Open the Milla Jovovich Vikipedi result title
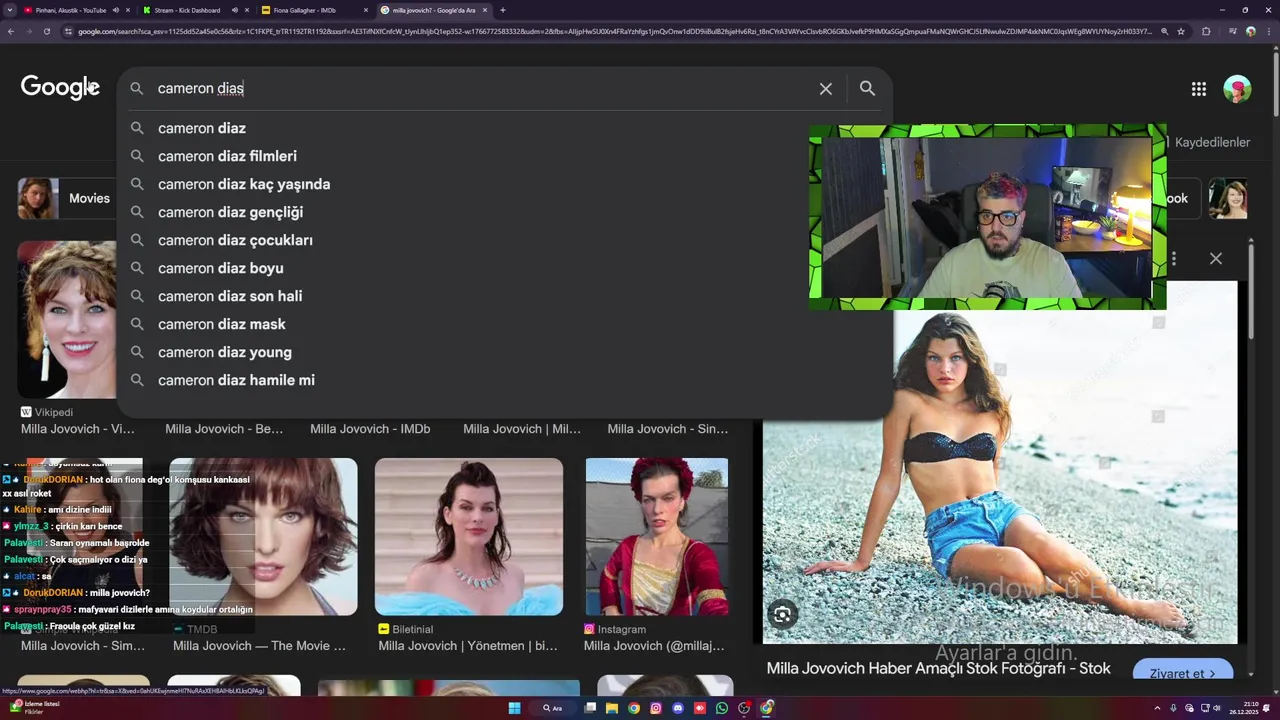The height and width of the screenshot is (720, 1280). 78,429
